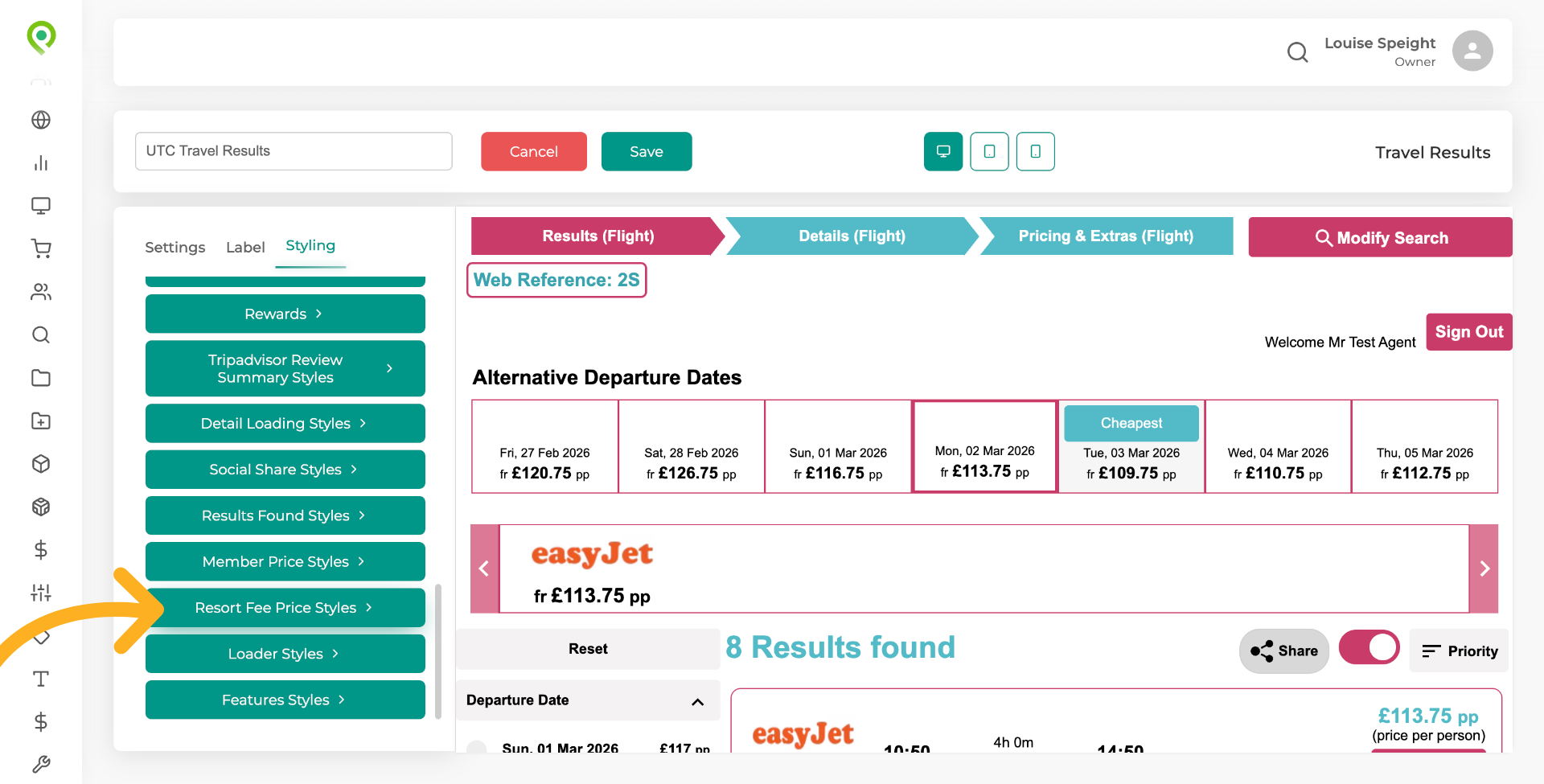Image resolution: width=1544 pixels, height=784 pixels.
Task: Open the team members icon in sidebar
Action: coord(41,292)
